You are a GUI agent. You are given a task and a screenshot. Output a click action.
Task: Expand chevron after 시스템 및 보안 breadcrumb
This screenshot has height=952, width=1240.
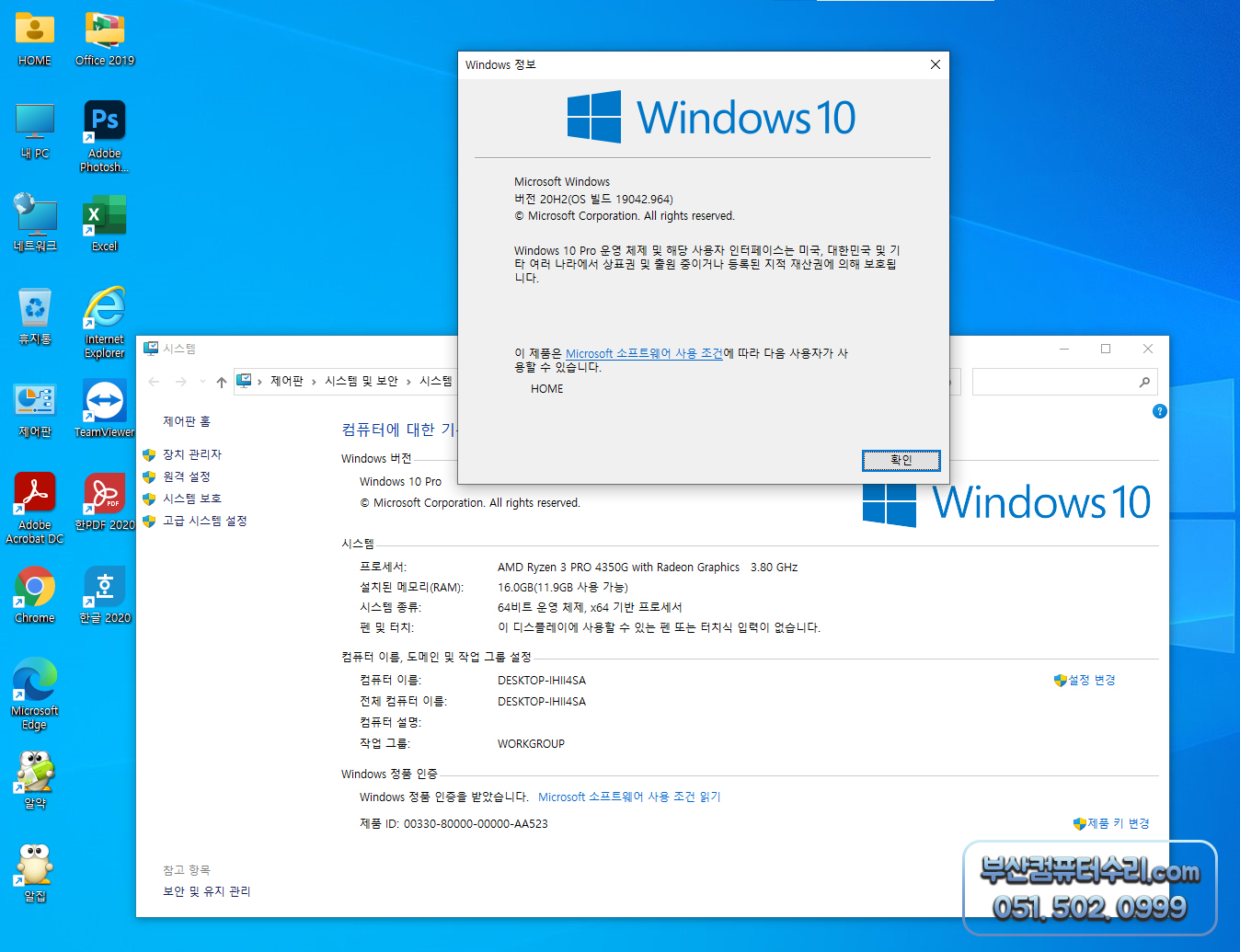click(408, 382)
